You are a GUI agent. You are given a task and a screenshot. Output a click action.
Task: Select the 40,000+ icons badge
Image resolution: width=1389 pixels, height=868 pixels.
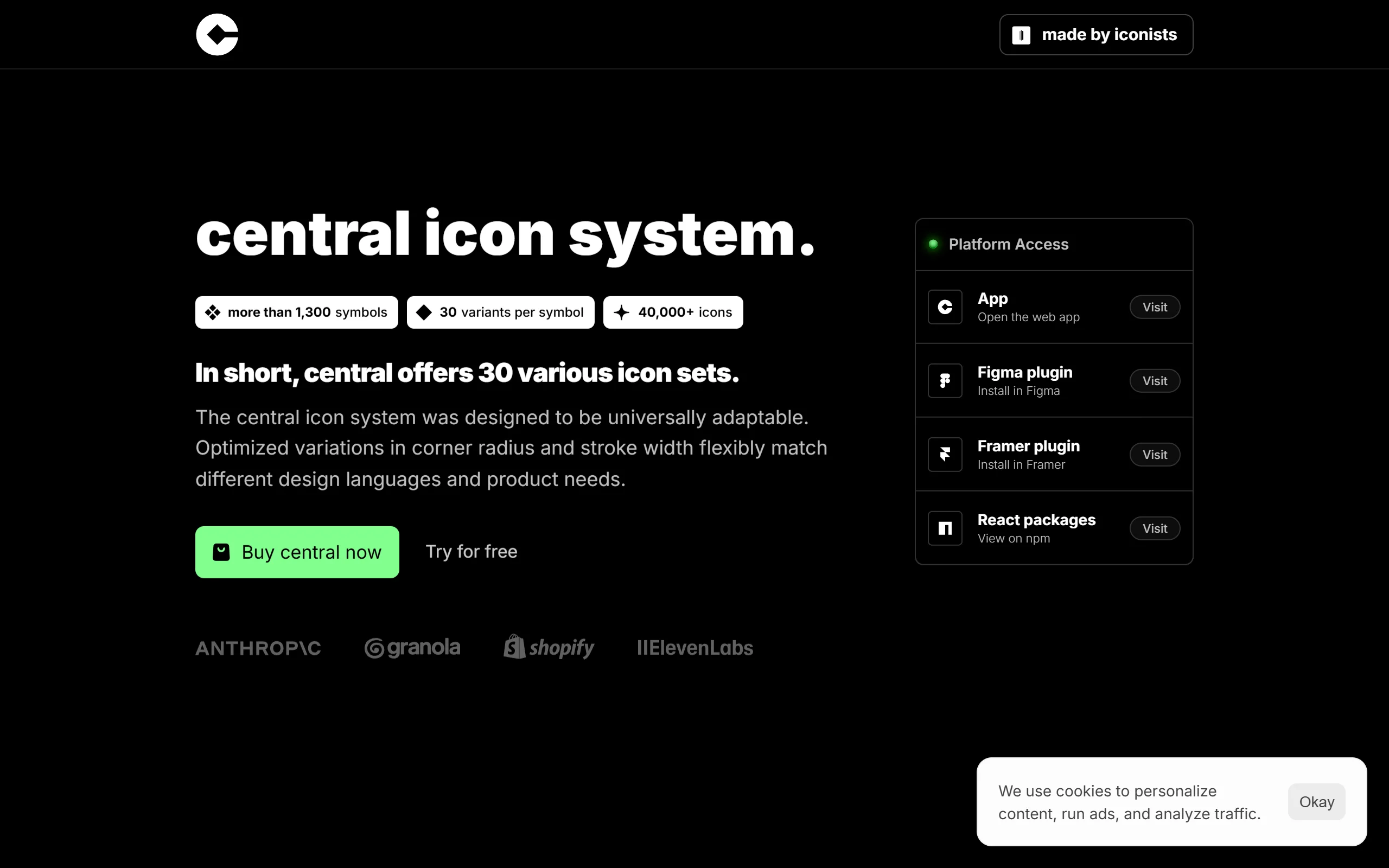(x=673, y=312)
